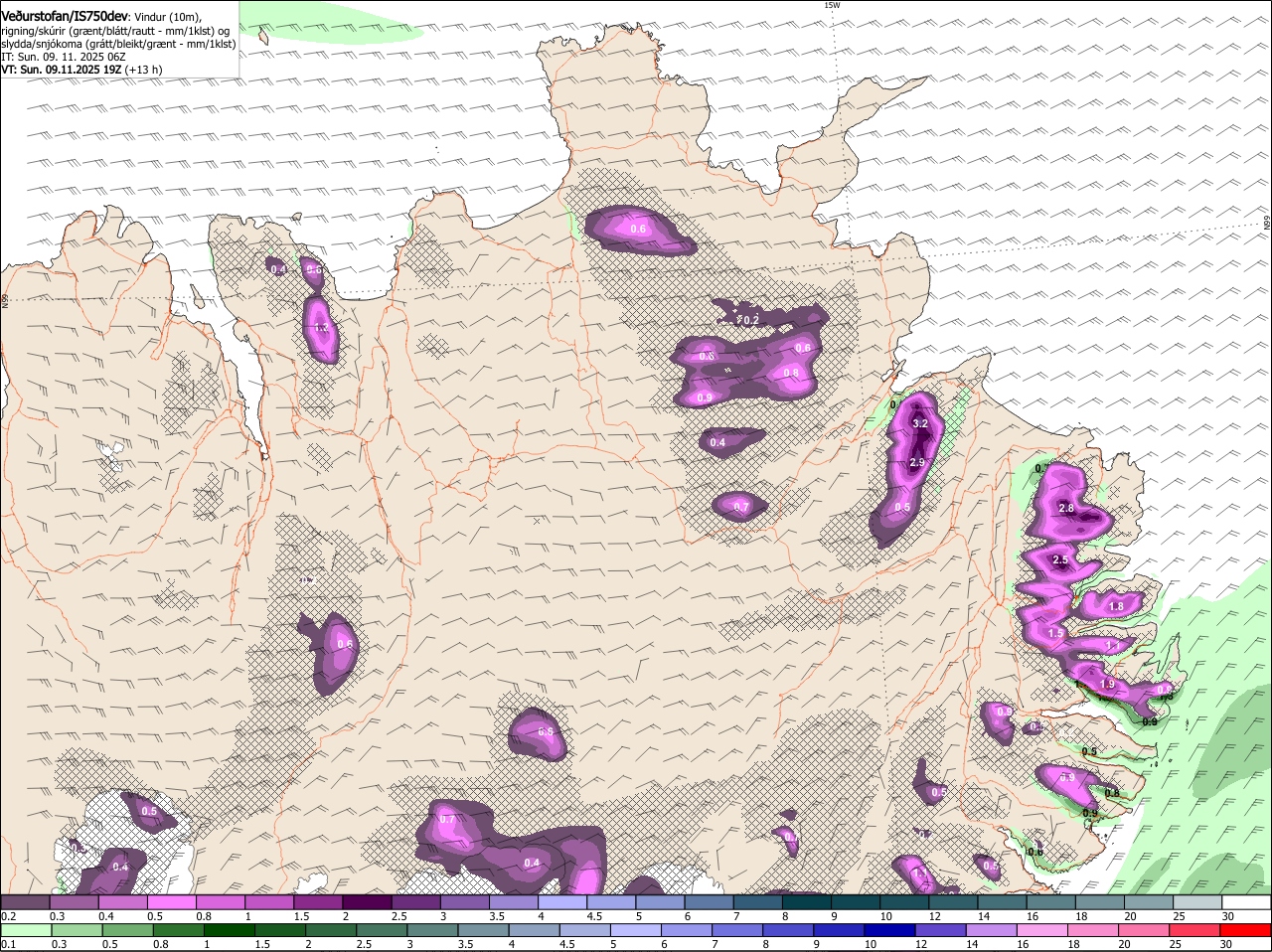Select the violet 14–16 rain legend swatch

(994, 930)
